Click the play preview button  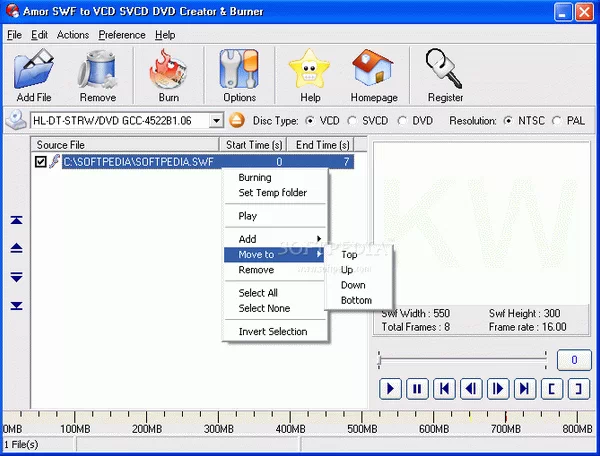coord(390,389)
